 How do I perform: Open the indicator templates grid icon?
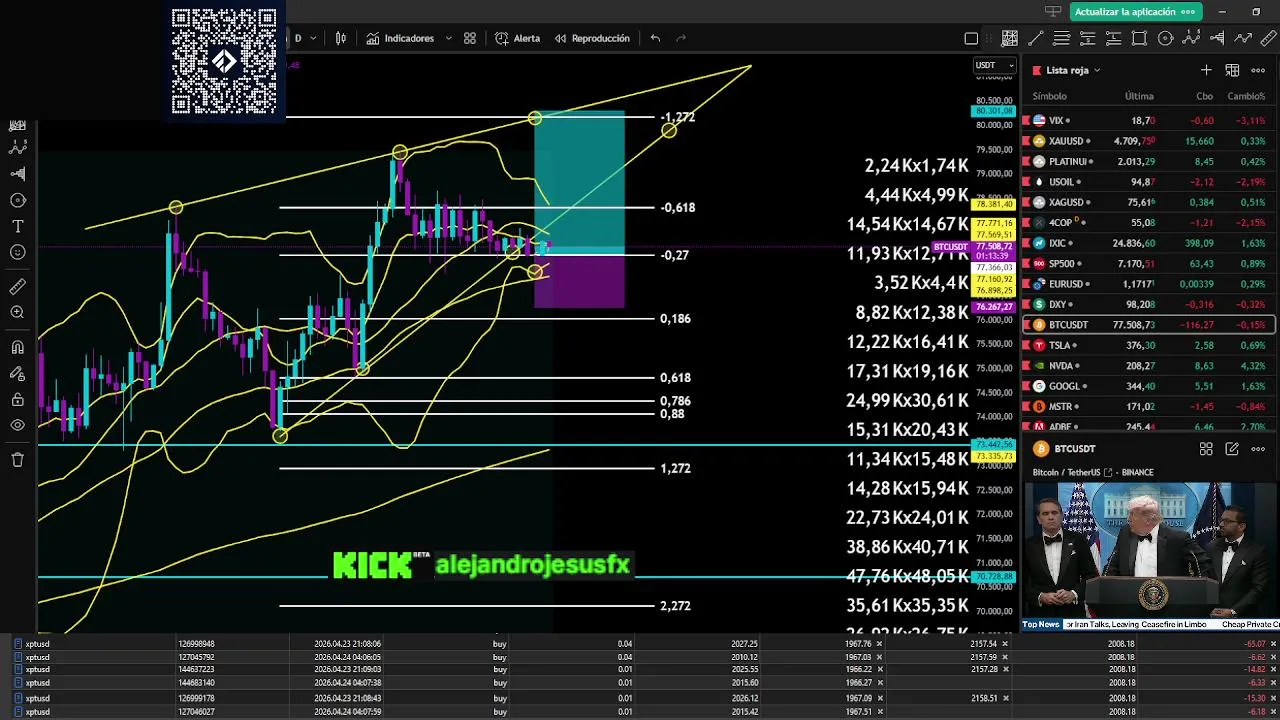[x=470, y=38]
